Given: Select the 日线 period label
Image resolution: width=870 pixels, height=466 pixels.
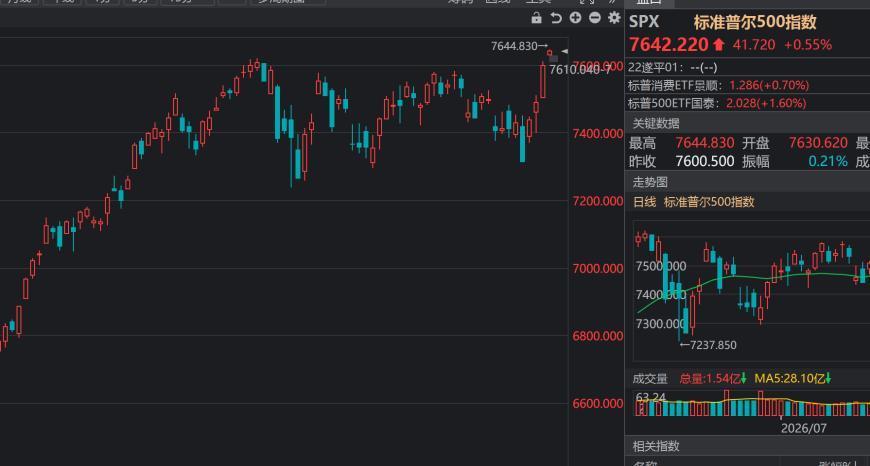Looking at the screenshot, I should 645,202.
